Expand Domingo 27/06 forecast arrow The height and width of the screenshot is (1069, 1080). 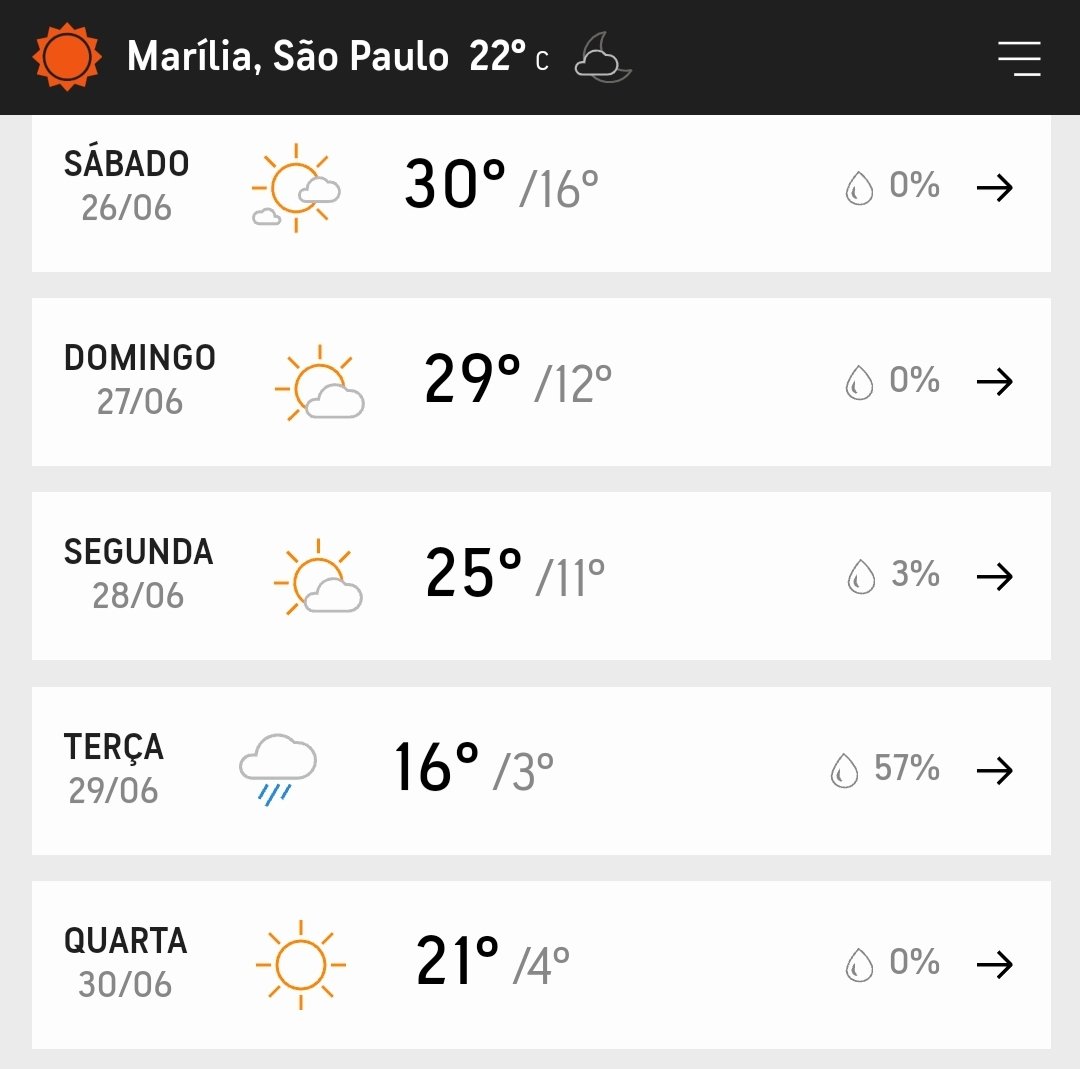click(x=995, y=382)
